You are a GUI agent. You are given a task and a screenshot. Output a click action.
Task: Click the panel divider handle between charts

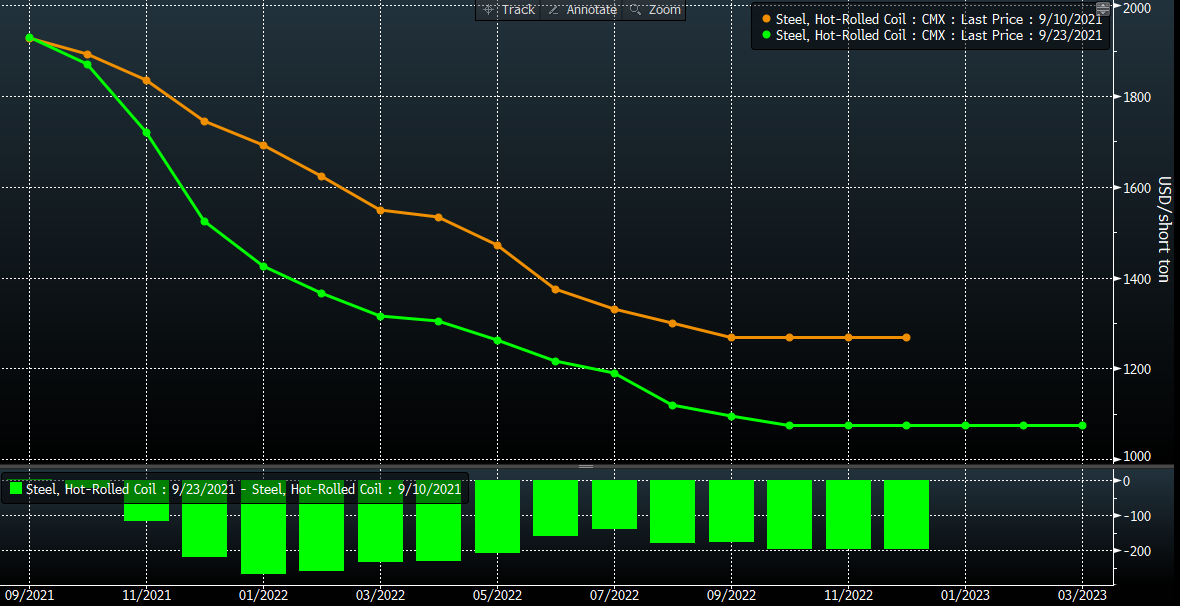pyautogui.click(x=586, y=467)
